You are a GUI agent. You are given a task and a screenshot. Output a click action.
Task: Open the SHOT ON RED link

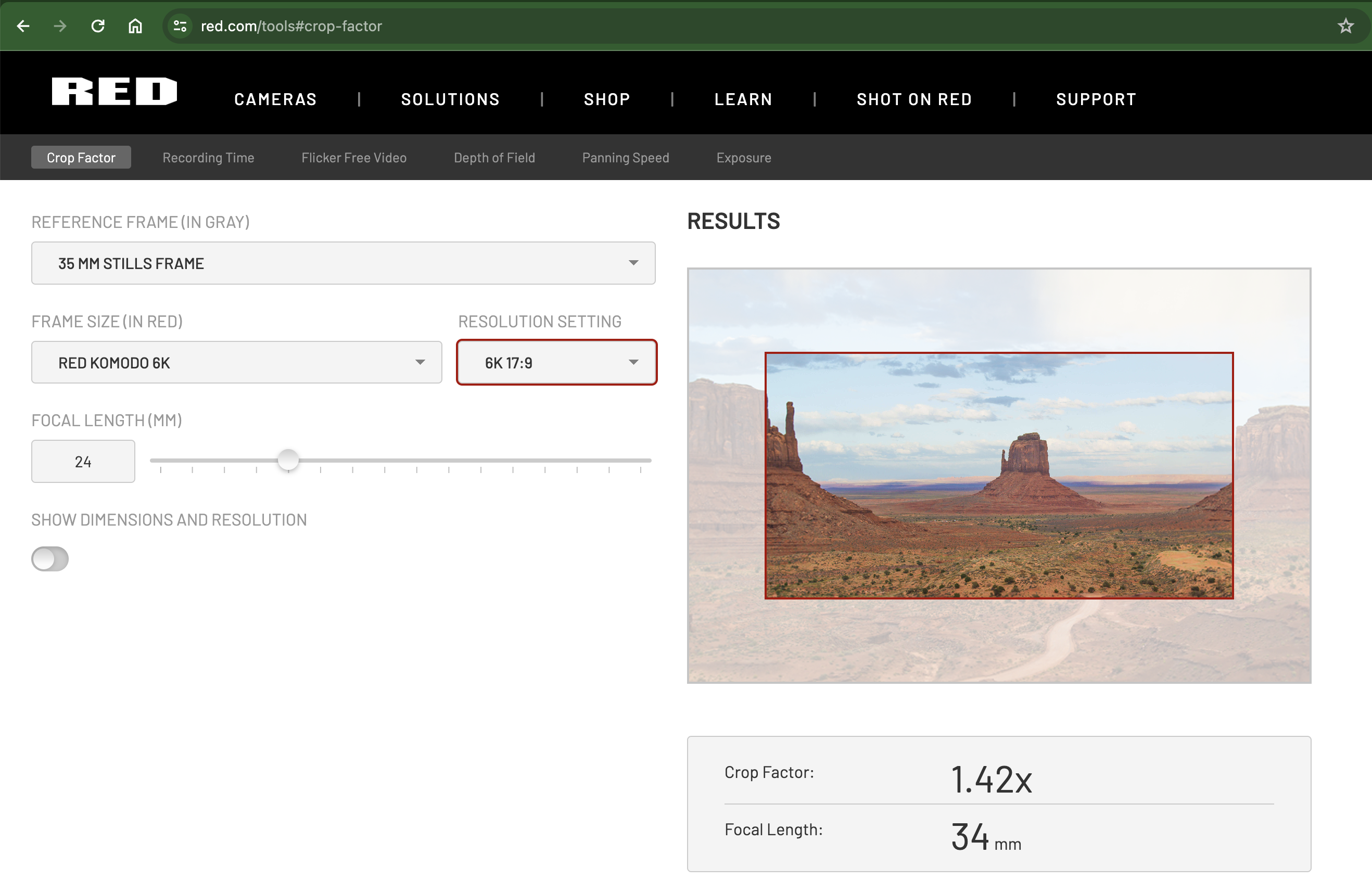click(x=914, y=99)
